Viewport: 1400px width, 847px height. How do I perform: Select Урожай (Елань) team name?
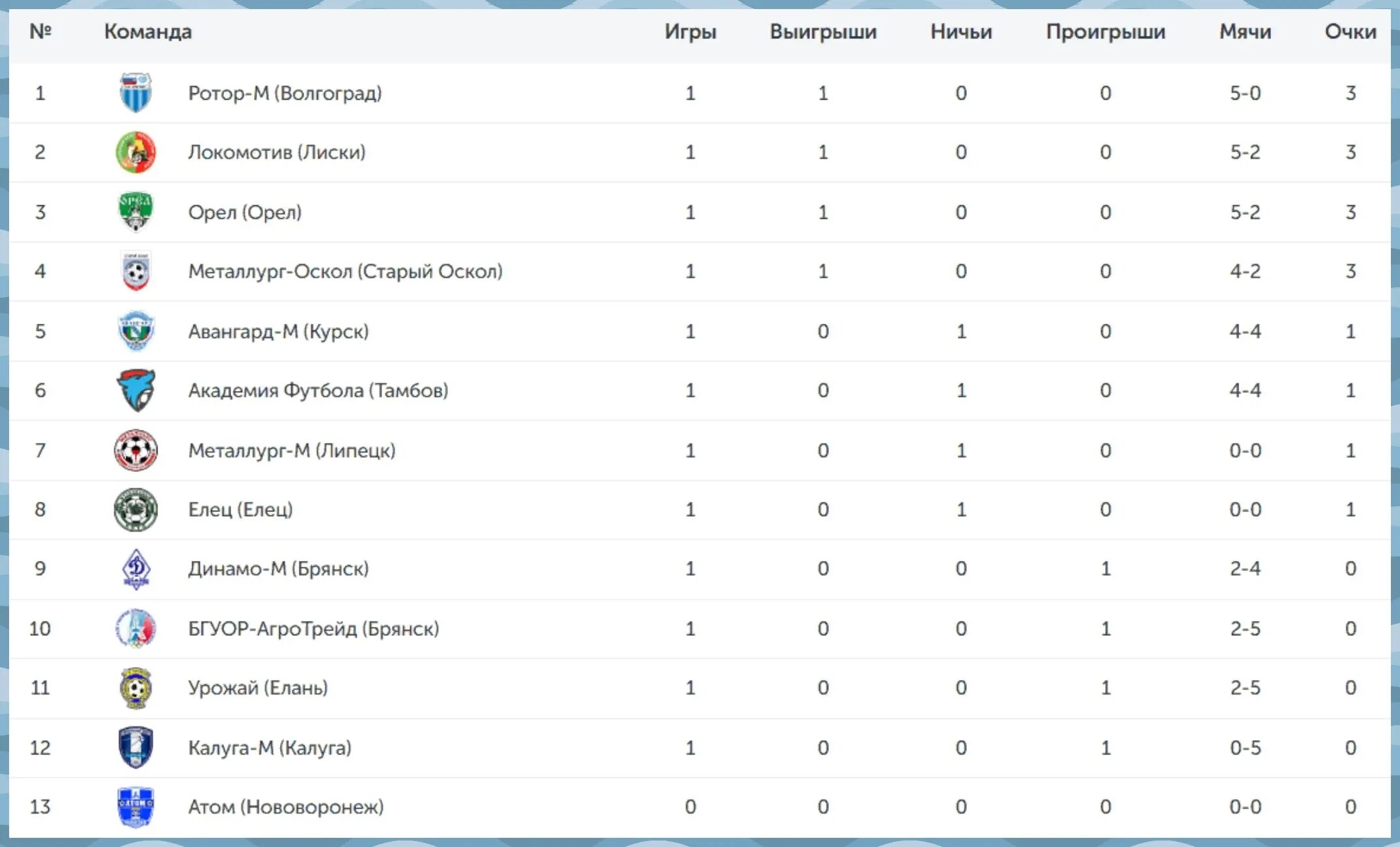tap(258, 688)
